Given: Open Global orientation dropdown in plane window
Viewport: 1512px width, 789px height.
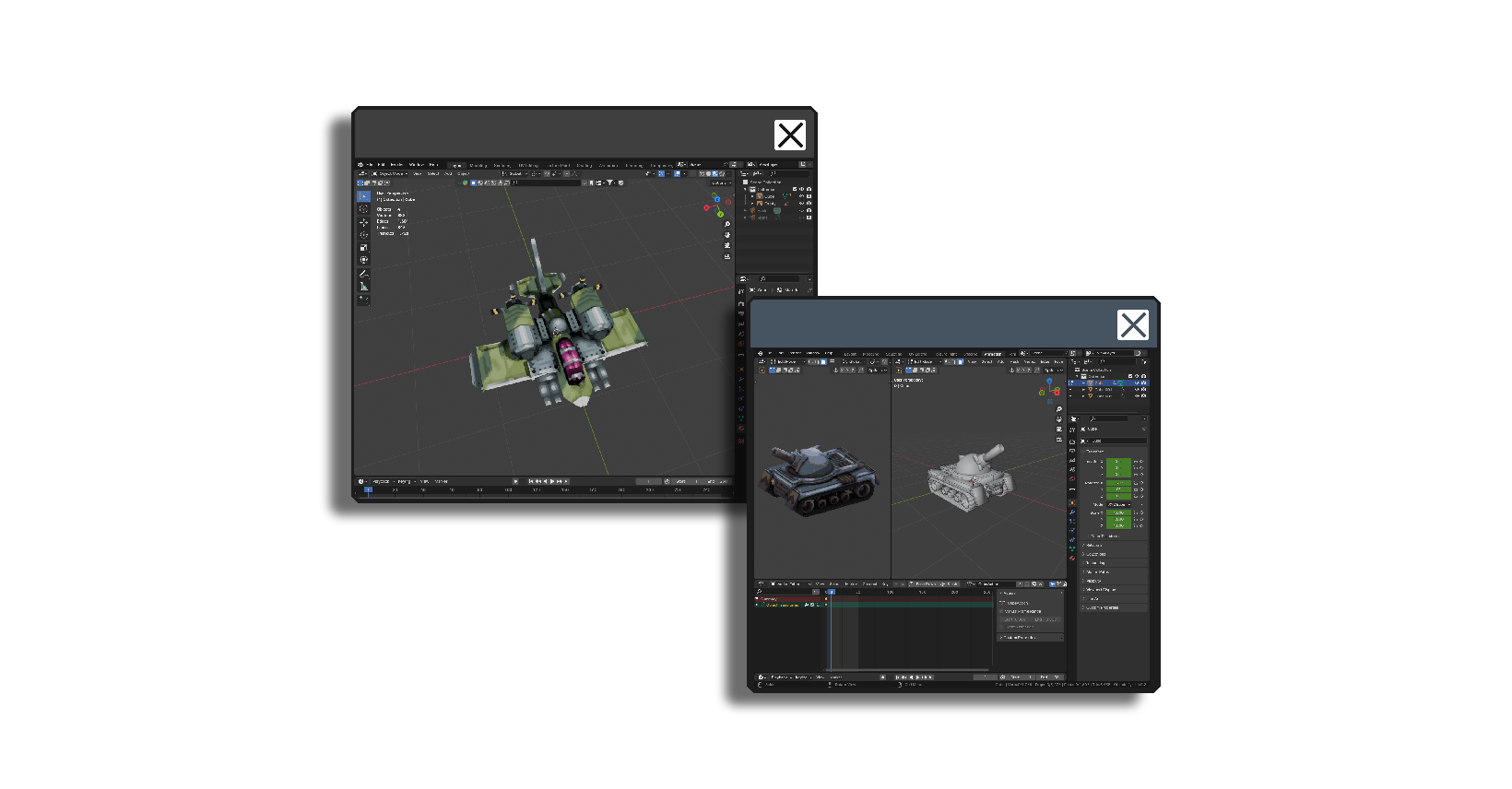Looking at the screenshot, I should tap(515, 174).
